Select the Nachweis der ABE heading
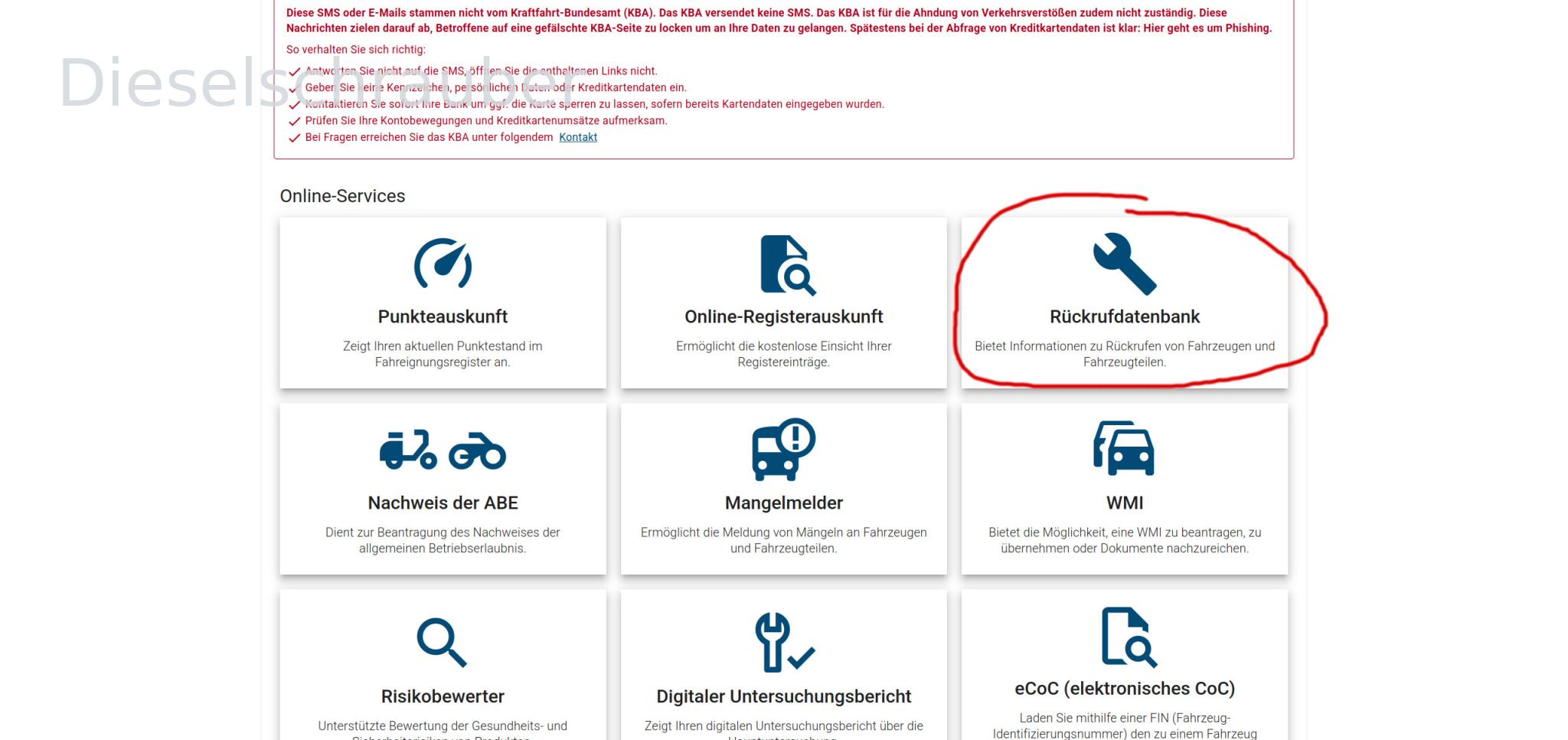This screenshot has height=740, width=1568. [443, 503]
